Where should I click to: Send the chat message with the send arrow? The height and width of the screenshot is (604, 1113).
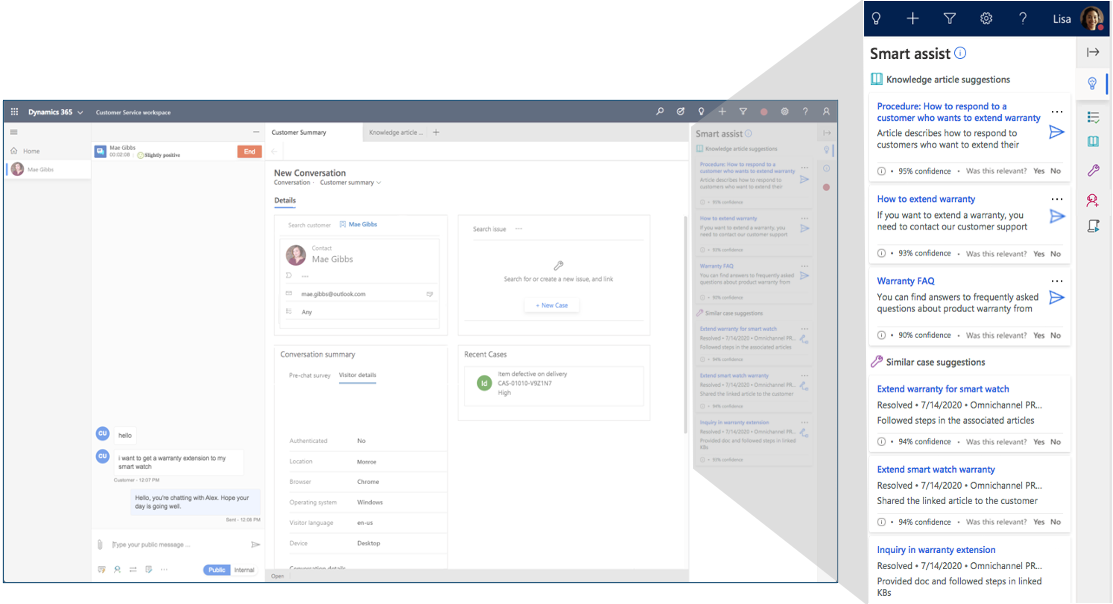coord(256,544)
